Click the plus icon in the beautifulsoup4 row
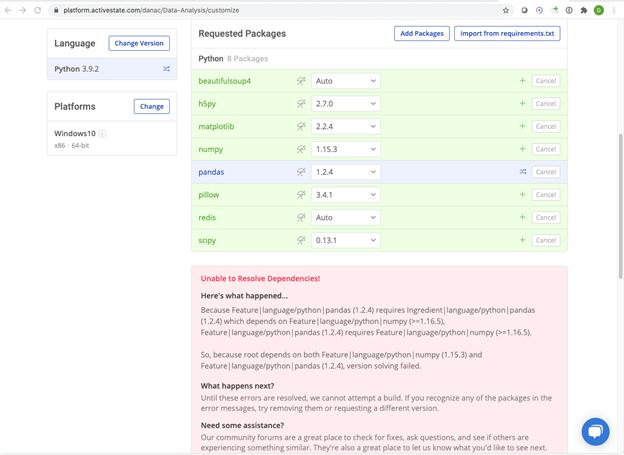 pyautogui.click(x=522, y=81)
